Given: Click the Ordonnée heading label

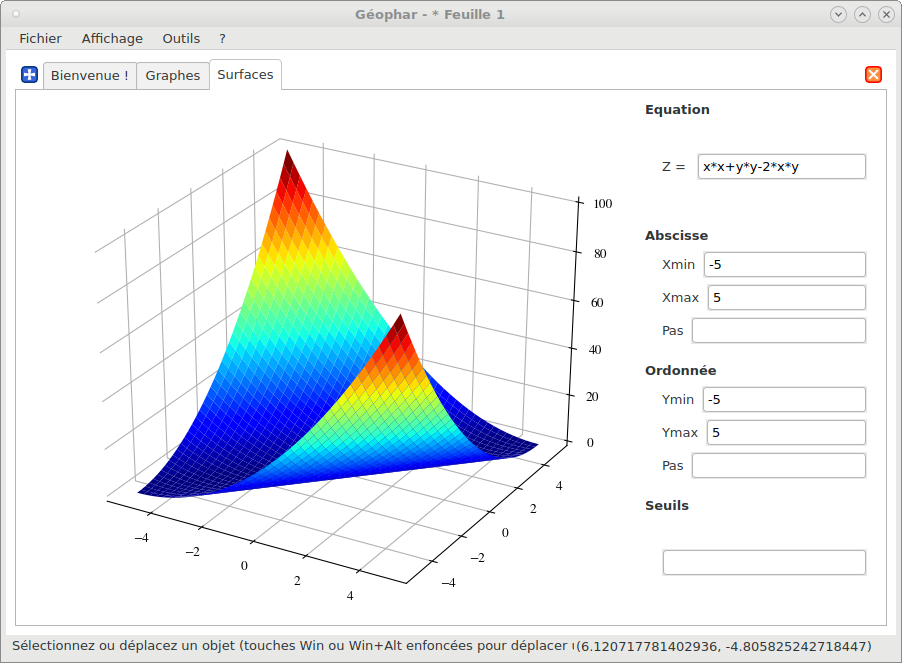Looking at the screenshot, I should (681, 371).
